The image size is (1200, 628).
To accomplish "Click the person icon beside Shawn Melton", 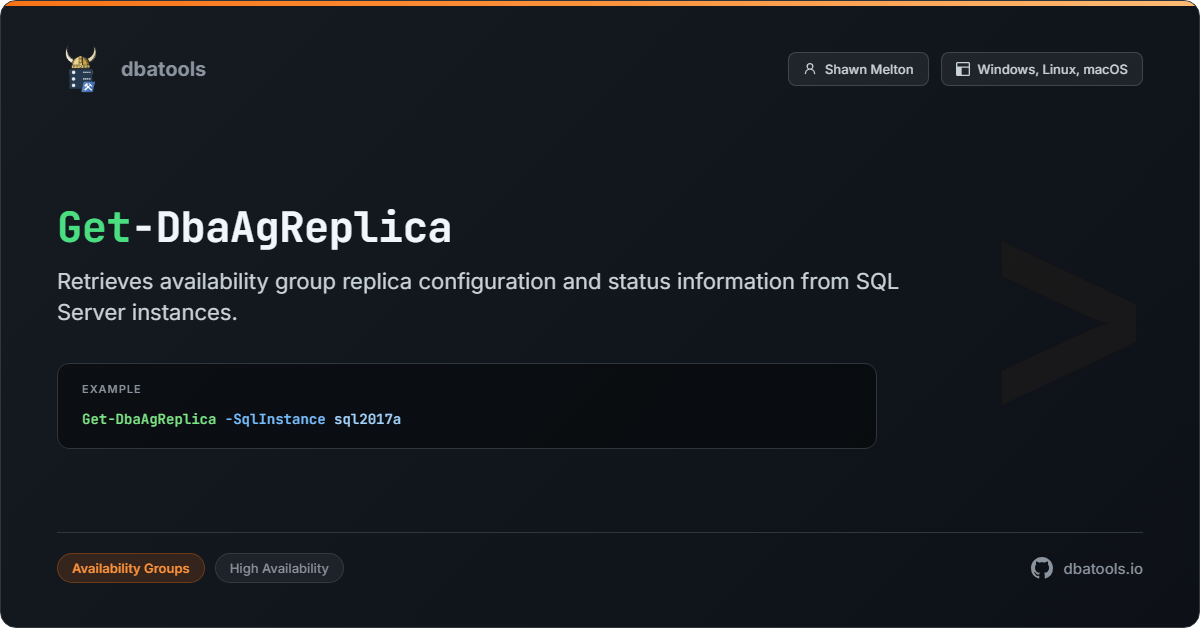I will (x=810, y=69).
